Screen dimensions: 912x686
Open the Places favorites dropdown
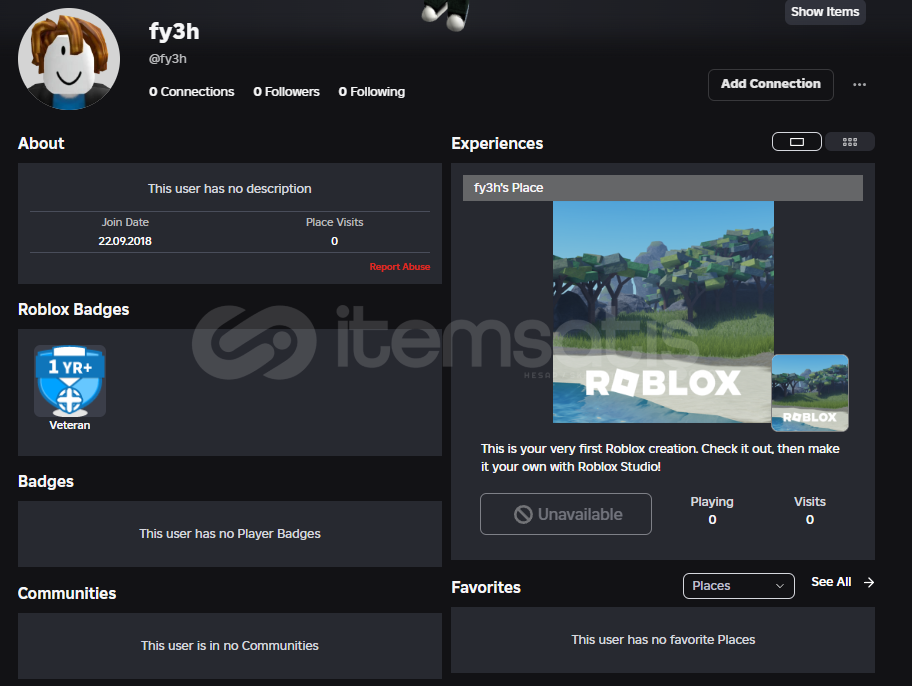tap(738, 586)
